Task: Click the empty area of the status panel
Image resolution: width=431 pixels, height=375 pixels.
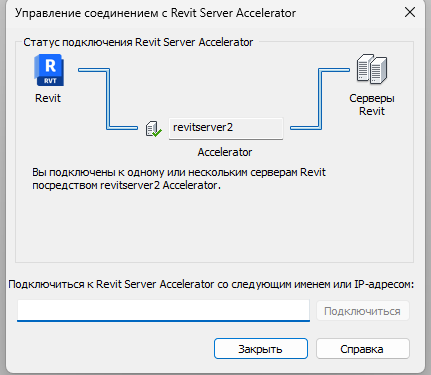Action: [x=214, y=227]
